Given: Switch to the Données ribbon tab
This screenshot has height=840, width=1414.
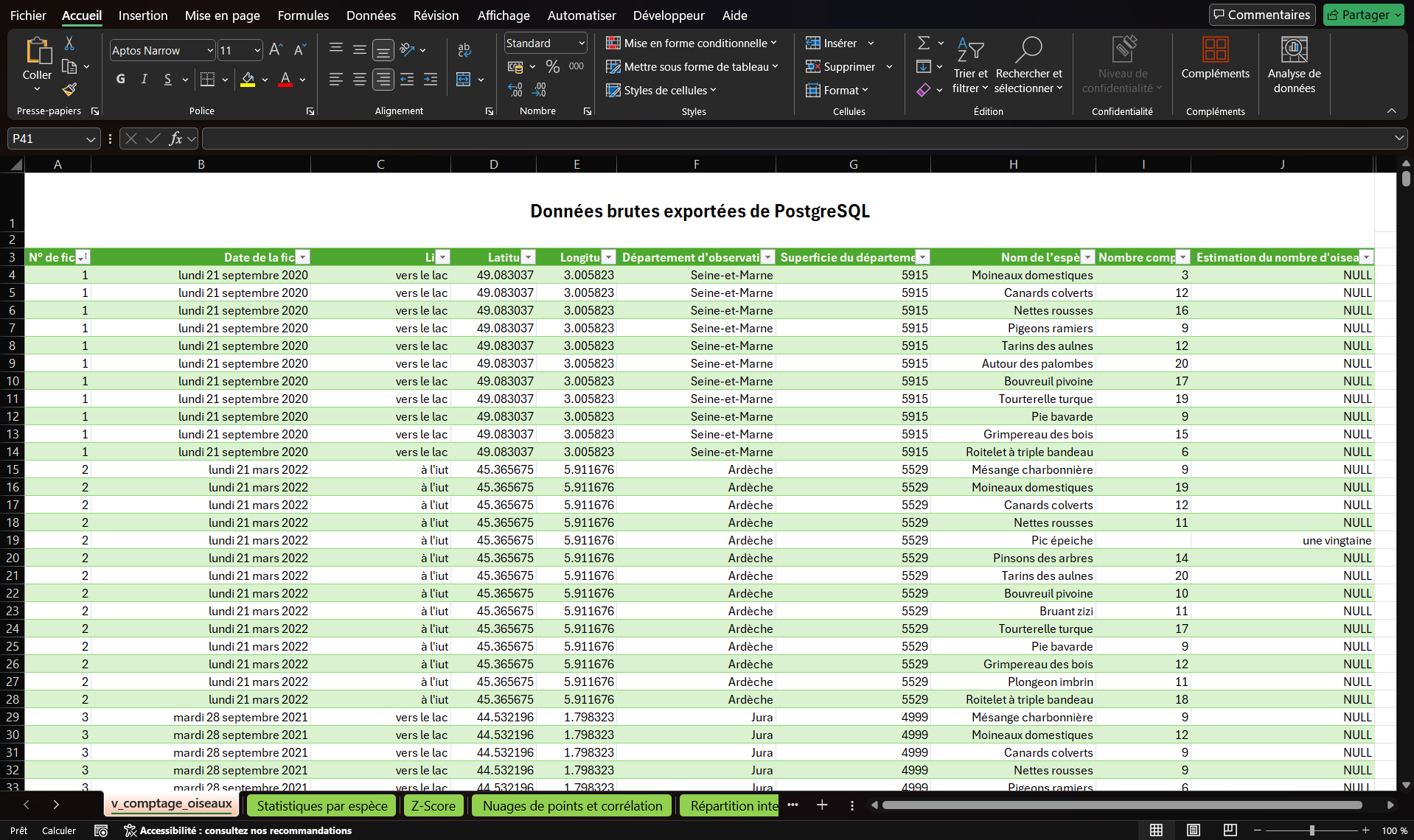Looking at the screenshot, I should point(370,15).
